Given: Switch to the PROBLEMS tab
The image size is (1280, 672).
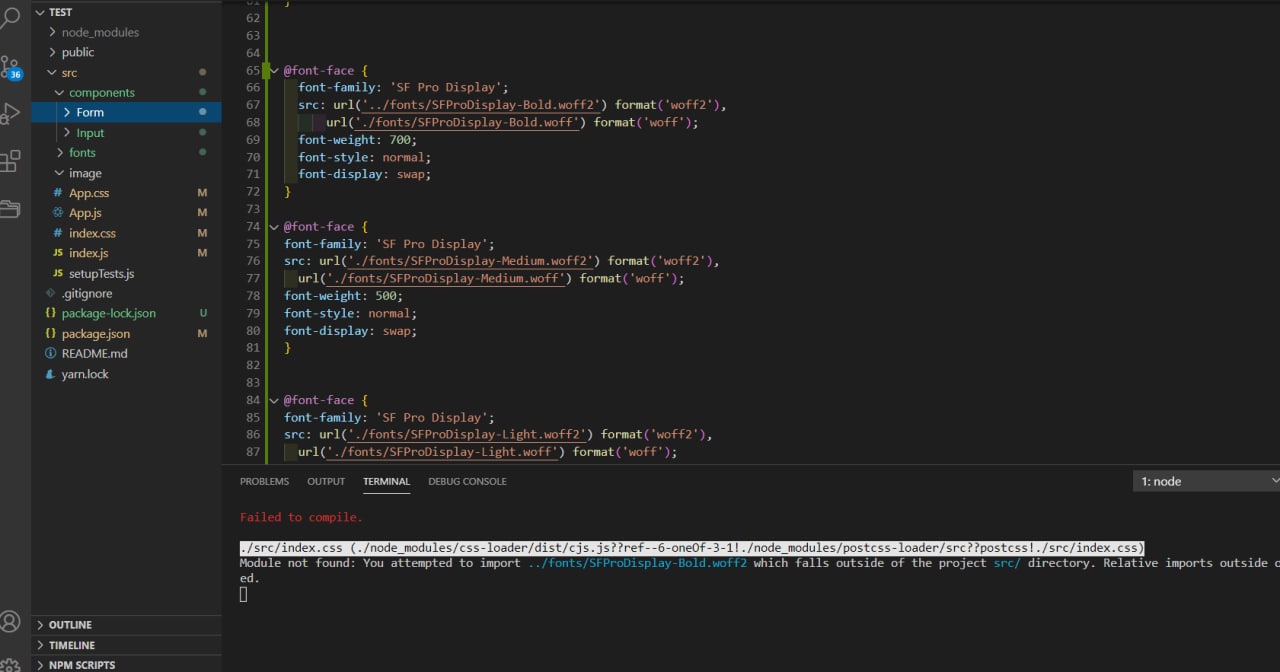Looking at the screenshot, I should pyautogui.click(x=264, y=481).
